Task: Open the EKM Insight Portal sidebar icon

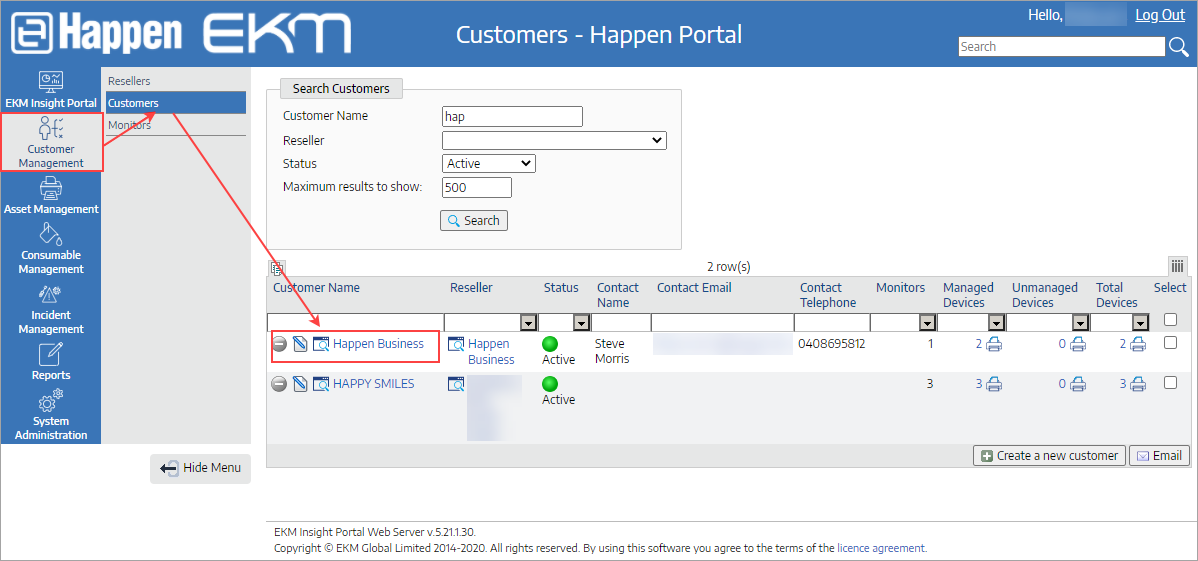Action: click(50, 90)
